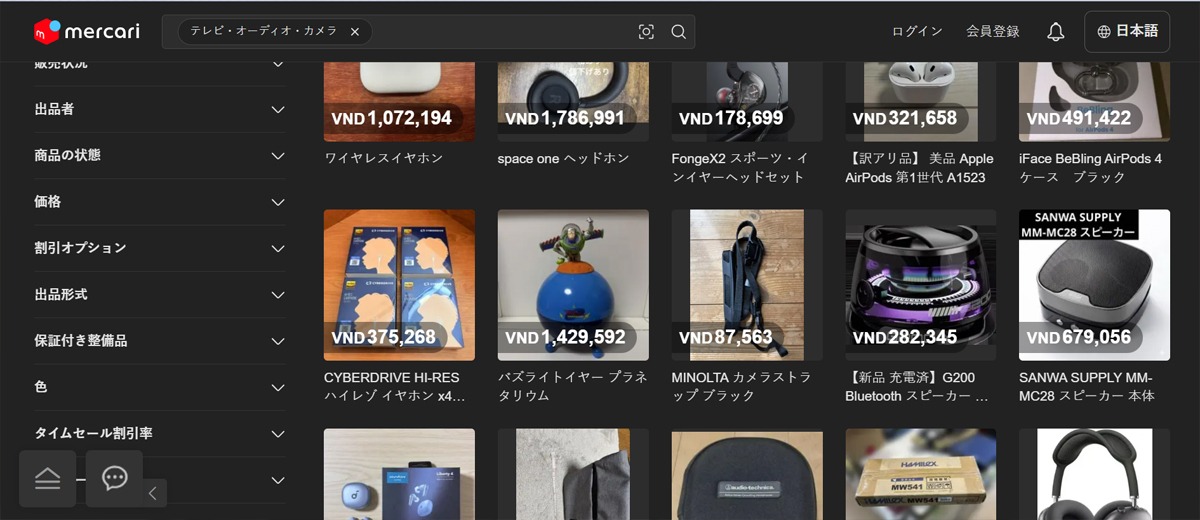Expand the タイムセール割引率 filter
1200x520 pixels.
coord(160,434)
